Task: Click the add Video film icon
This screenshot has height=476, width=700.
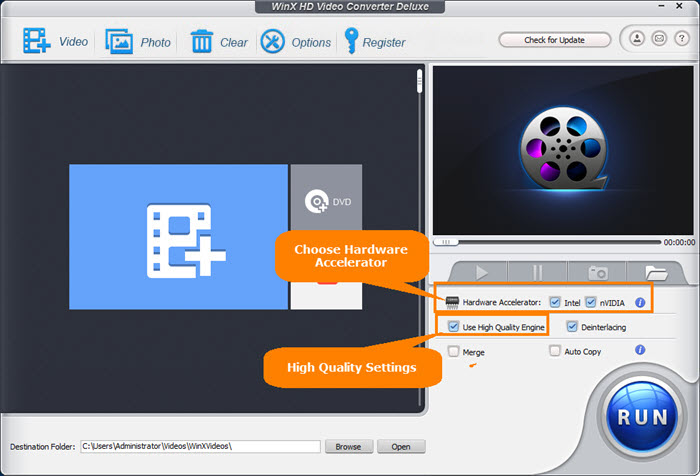Action: [x=37, y=41]
